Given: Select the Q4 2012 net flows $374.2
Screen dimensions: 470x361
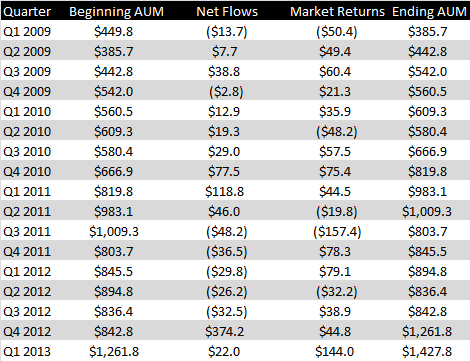Looking at the screenshot, I should point(225,332).
